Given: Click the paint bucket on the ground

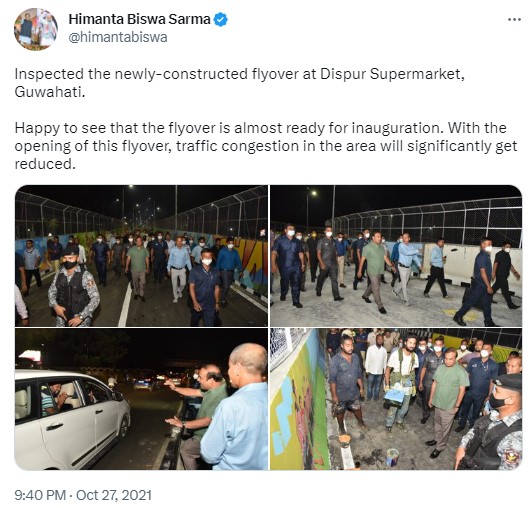Looking at the screenshot, I should (393, 457).
